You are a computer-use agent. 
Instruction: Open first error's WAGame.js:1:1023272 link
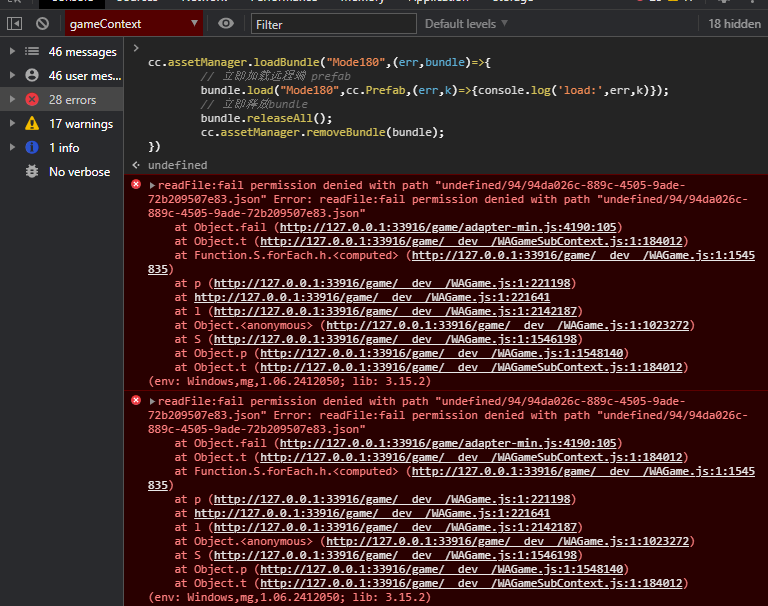click(507, 325)
